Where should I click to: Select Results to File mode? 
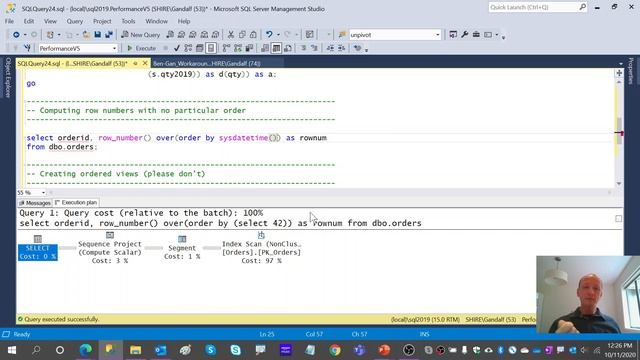click(x=287, y=48)
